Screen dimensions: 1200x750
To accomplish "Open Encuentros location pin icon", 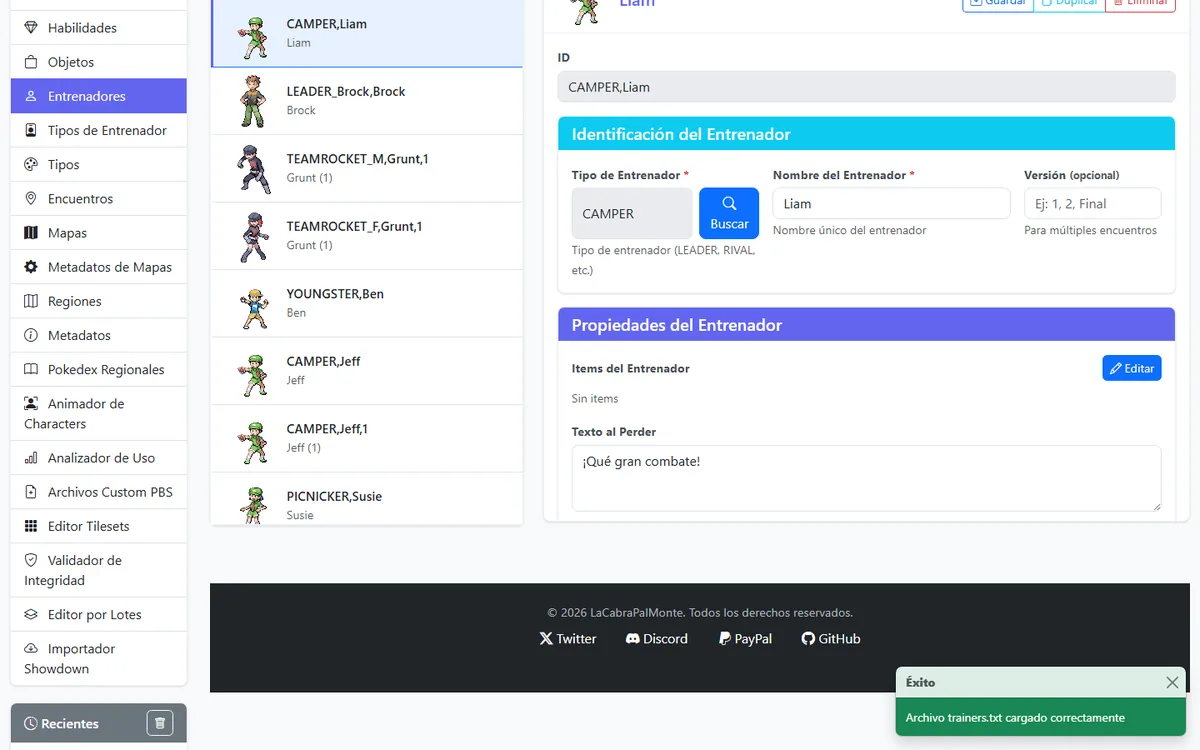I will [31, 198].
